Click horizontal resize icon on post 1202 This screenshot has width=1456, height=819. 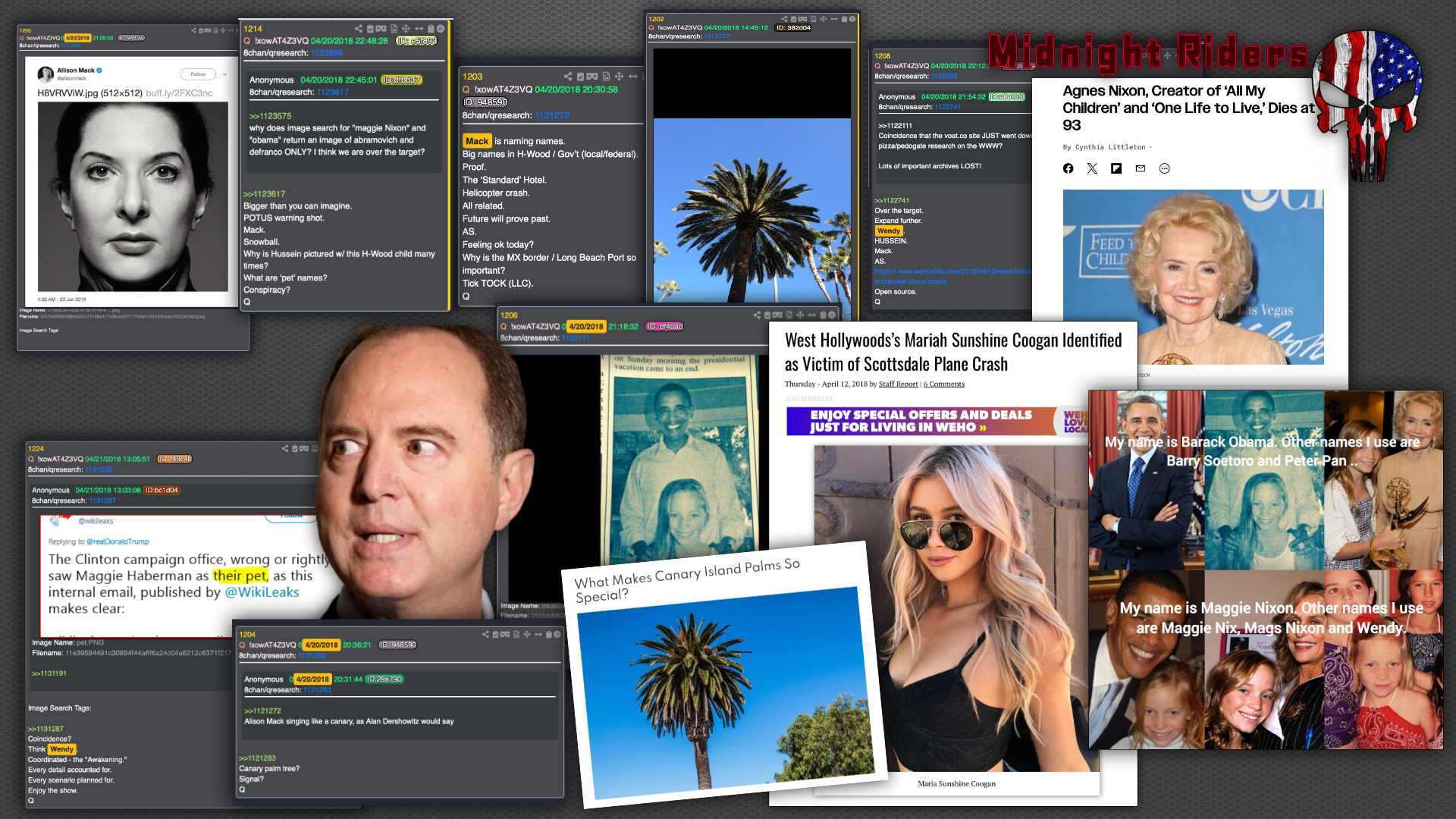tap(834, 19)
